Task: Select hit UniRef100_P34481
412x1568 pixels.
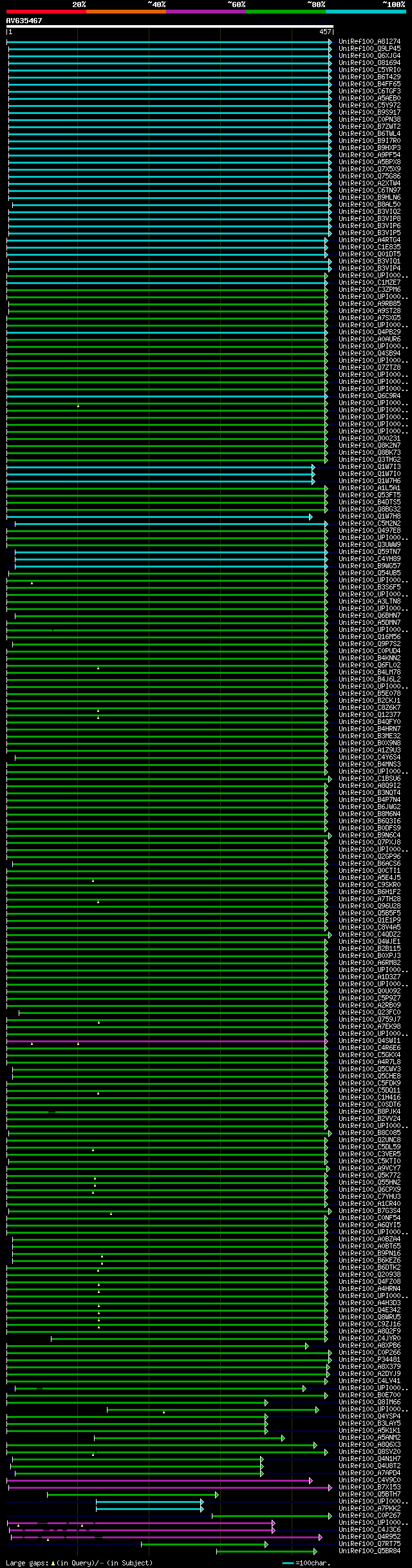Action: coord(370,1359)
